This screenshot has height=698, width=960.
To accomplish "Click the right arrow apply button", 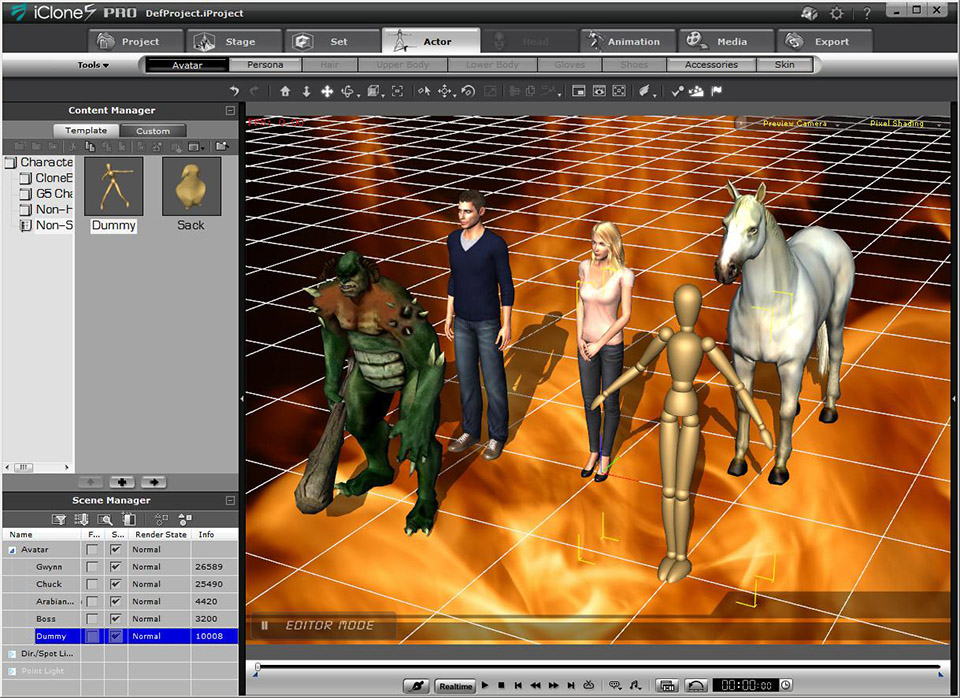I will pos(154,482).
